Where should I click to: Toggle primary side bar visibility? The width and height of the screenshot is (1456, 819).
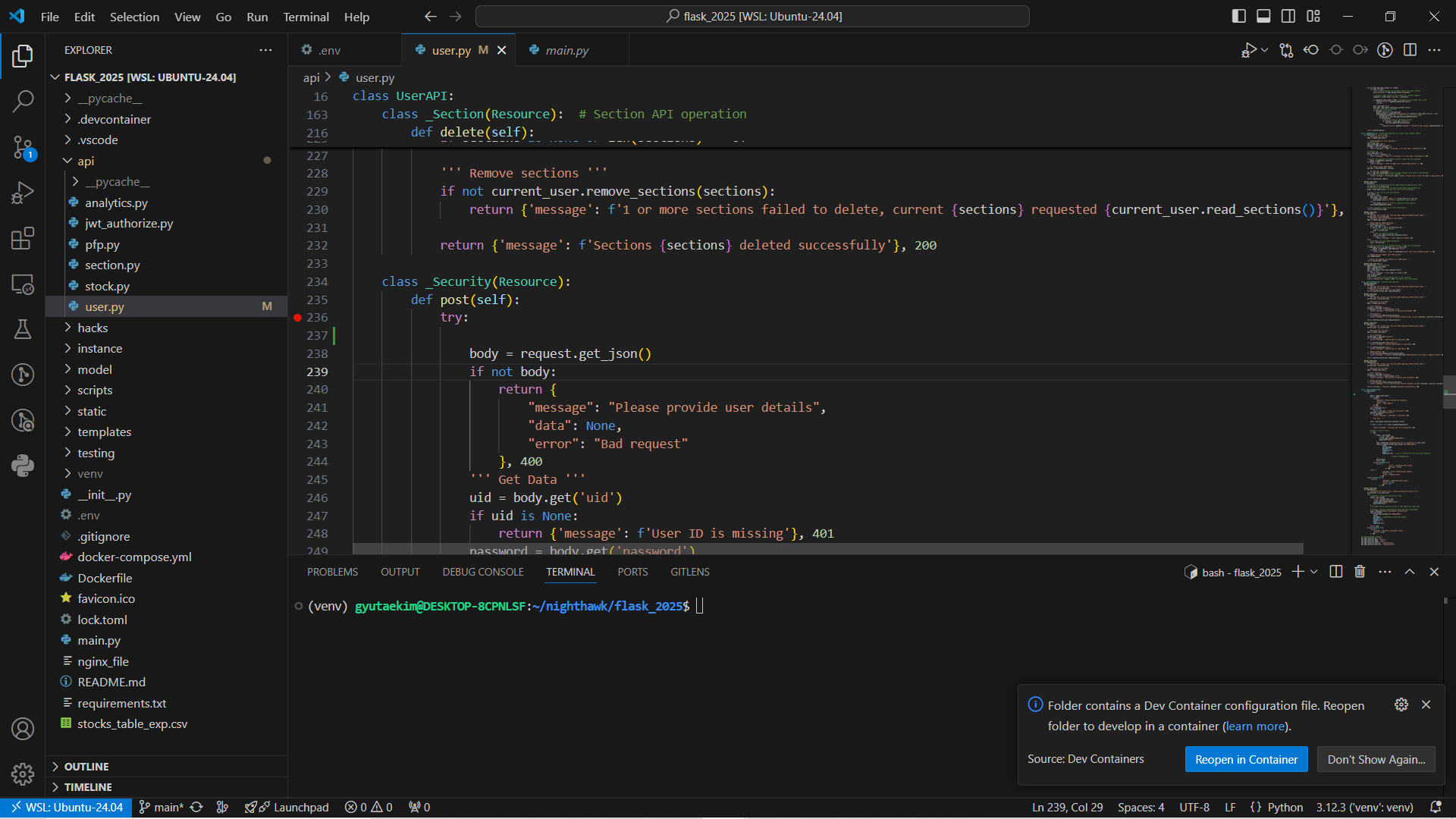(1239, 16)
